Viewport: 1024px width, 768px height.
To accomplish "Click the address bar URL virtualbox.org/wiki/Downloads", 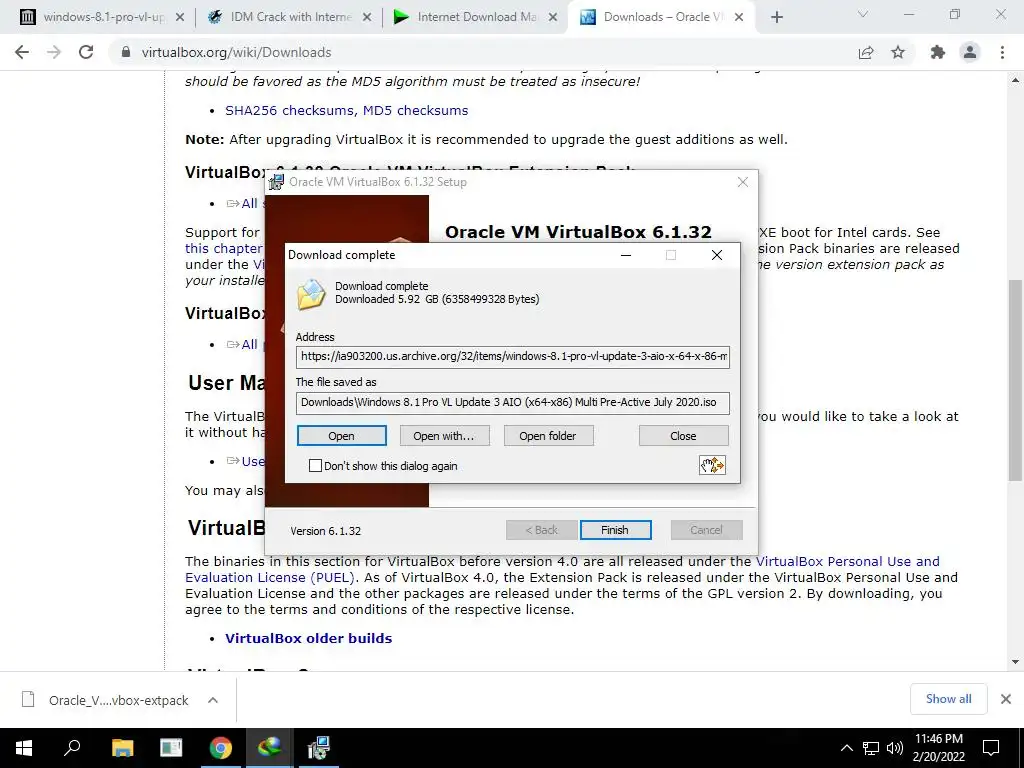I will point(236,52).
